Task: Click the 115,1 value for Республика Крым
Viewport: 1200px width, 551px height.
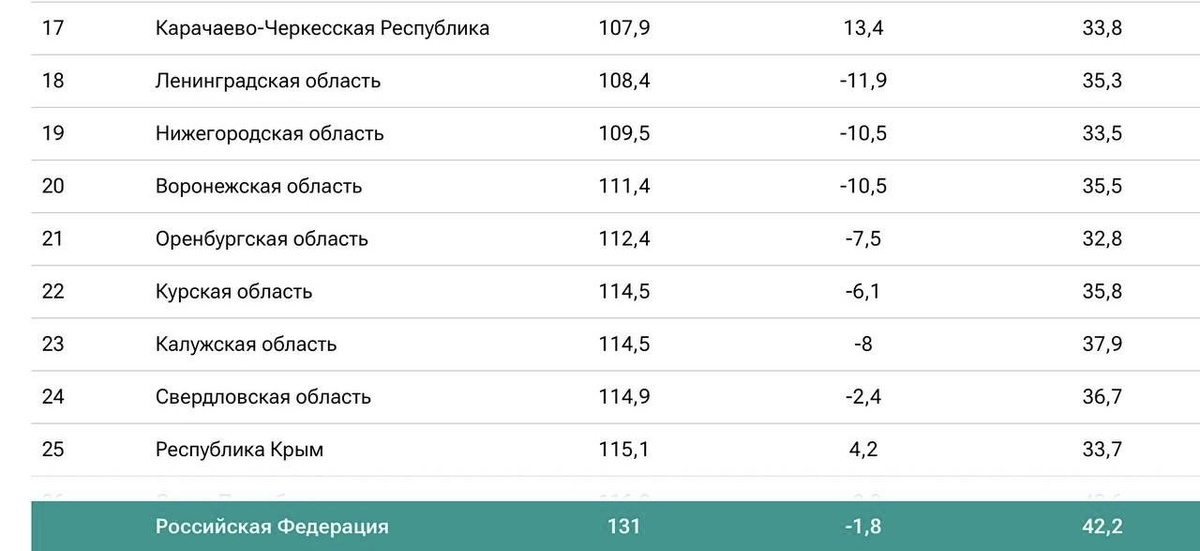Action: pyautogui.click(x=623, y=450)
